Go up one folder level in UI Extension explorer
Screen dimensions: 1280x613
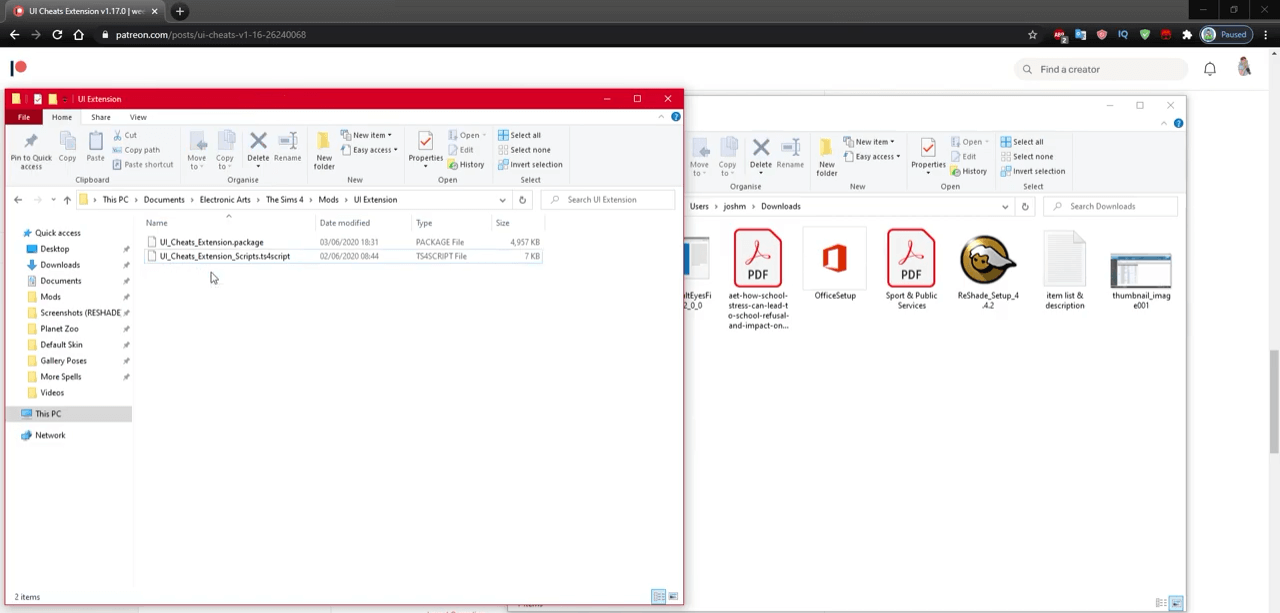pyautogui.click(x=67, y=199)
